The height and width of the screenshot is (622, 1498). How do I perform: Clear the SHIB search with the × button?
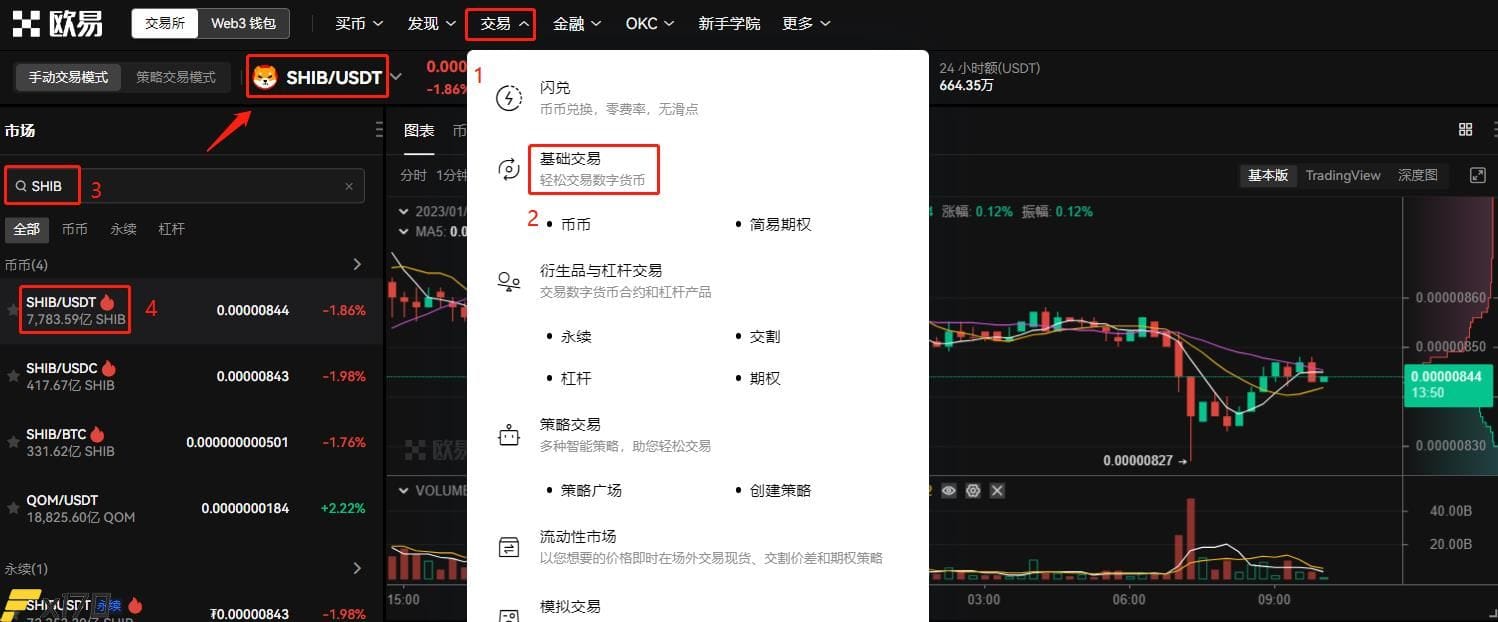pyautogui.click(x=349, y=186)
